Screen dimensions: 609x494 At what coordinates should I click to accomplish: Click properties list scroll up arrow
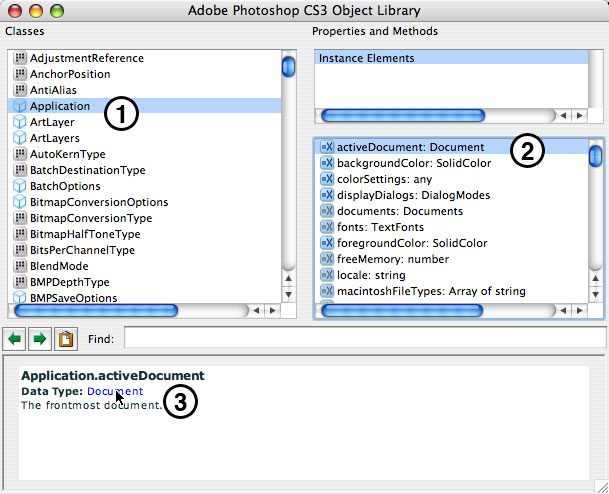[x=595, y=278]
